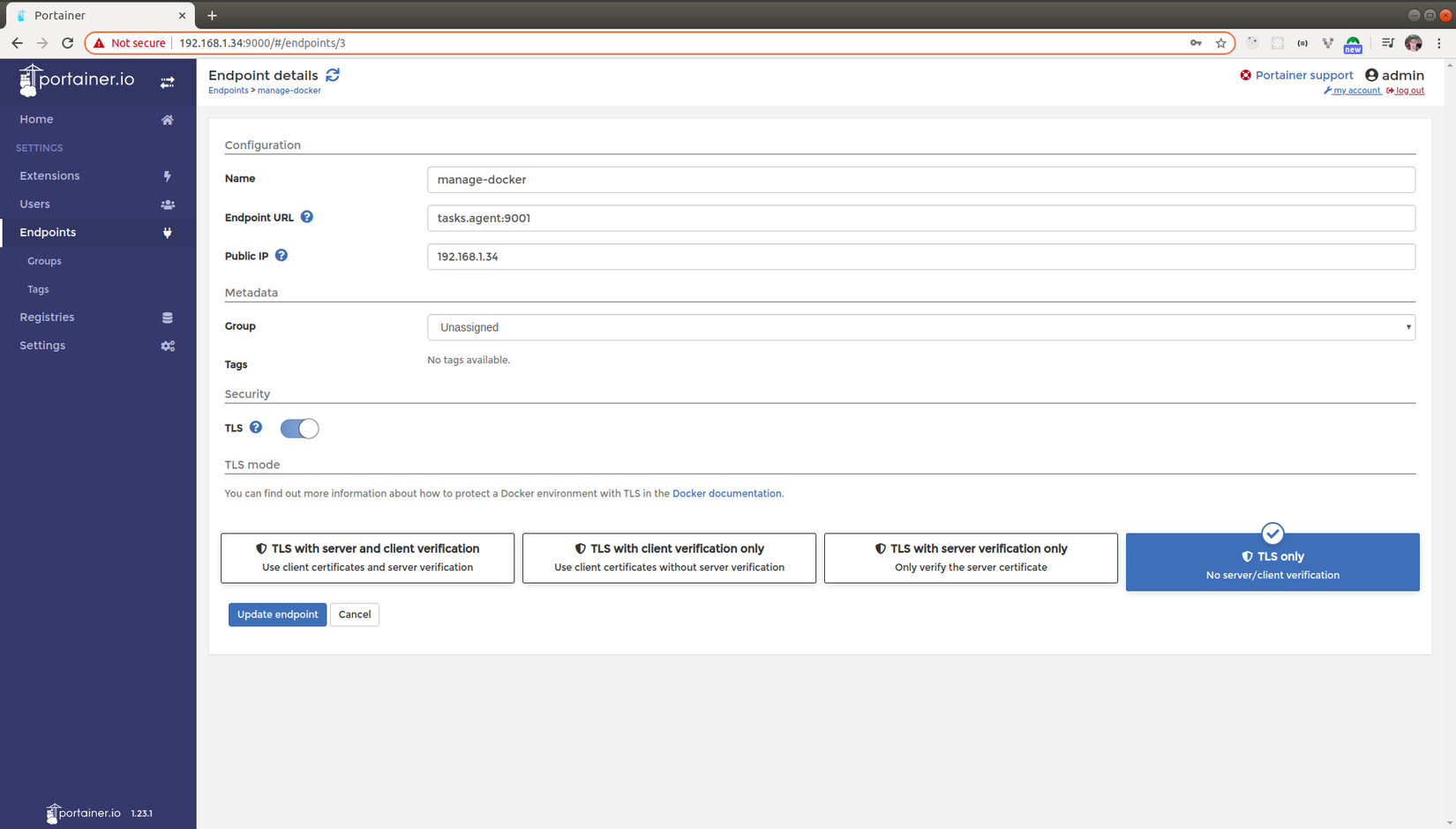Bookmark the page with star icon
Screen dimensions: 1456x829
click(x=1221, y=42)
